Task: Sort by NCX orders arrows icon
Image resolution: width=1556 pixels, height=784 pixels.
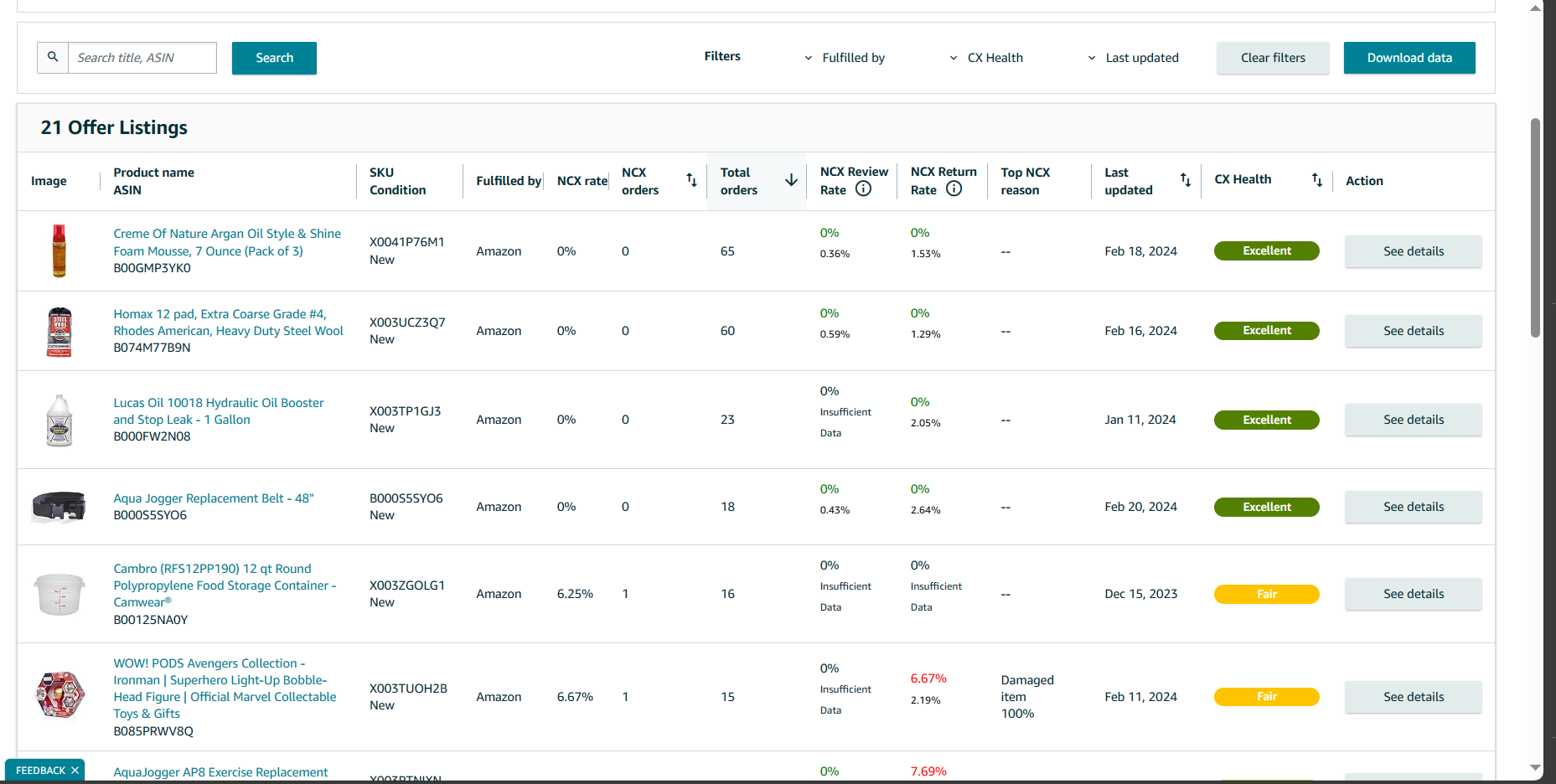Action: 691,180
